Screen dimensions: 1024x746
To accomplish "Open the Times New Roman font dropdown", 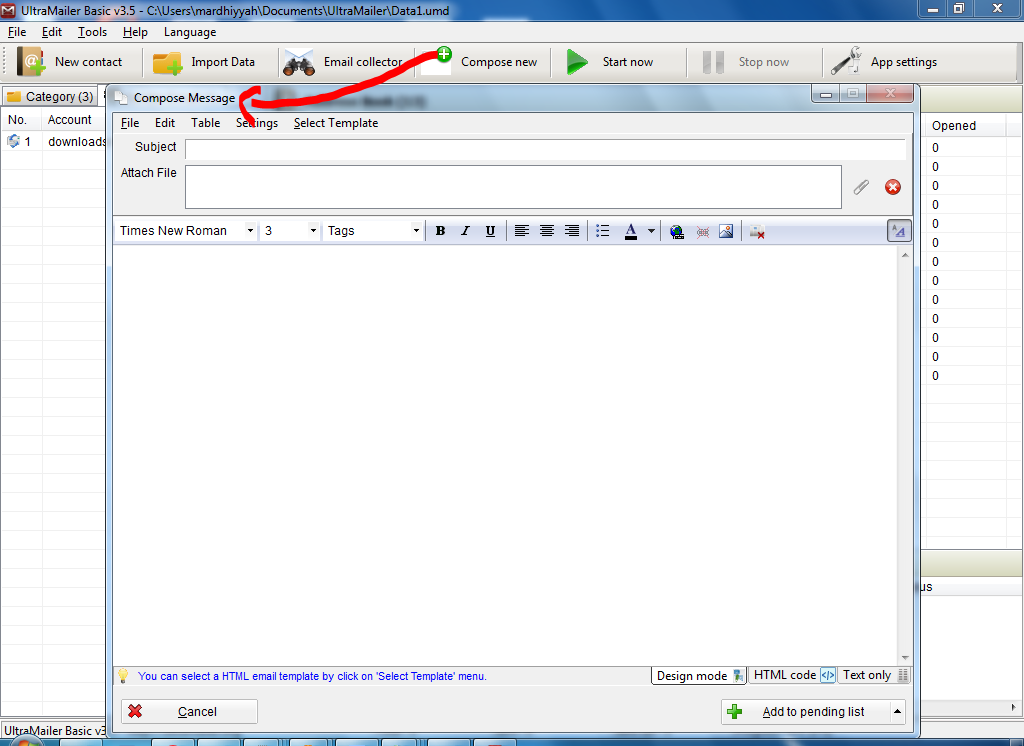I will (250, 231).
